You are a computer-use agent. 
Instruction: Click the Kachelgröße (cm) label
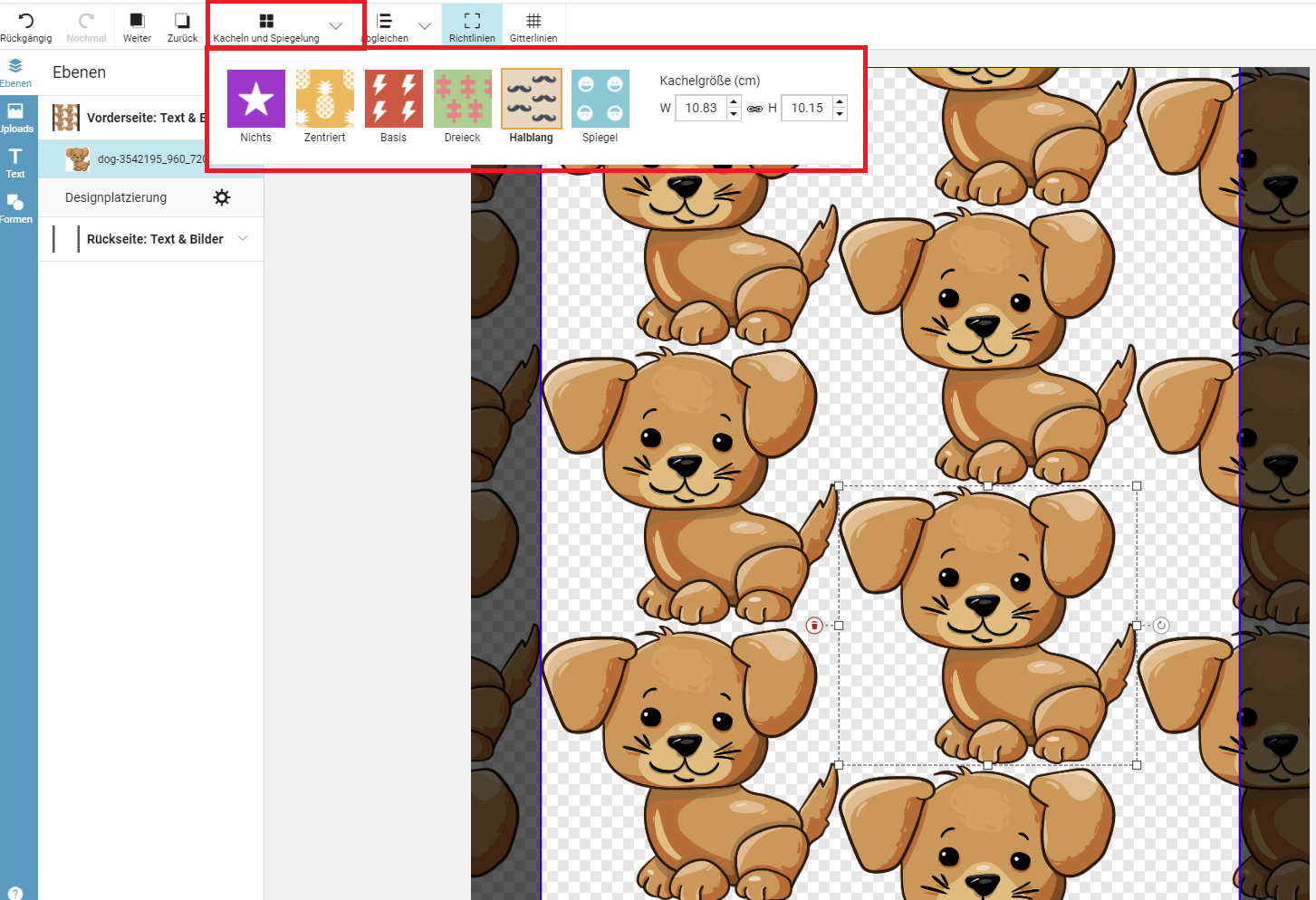pyautogui.click(x=710, y=81)
